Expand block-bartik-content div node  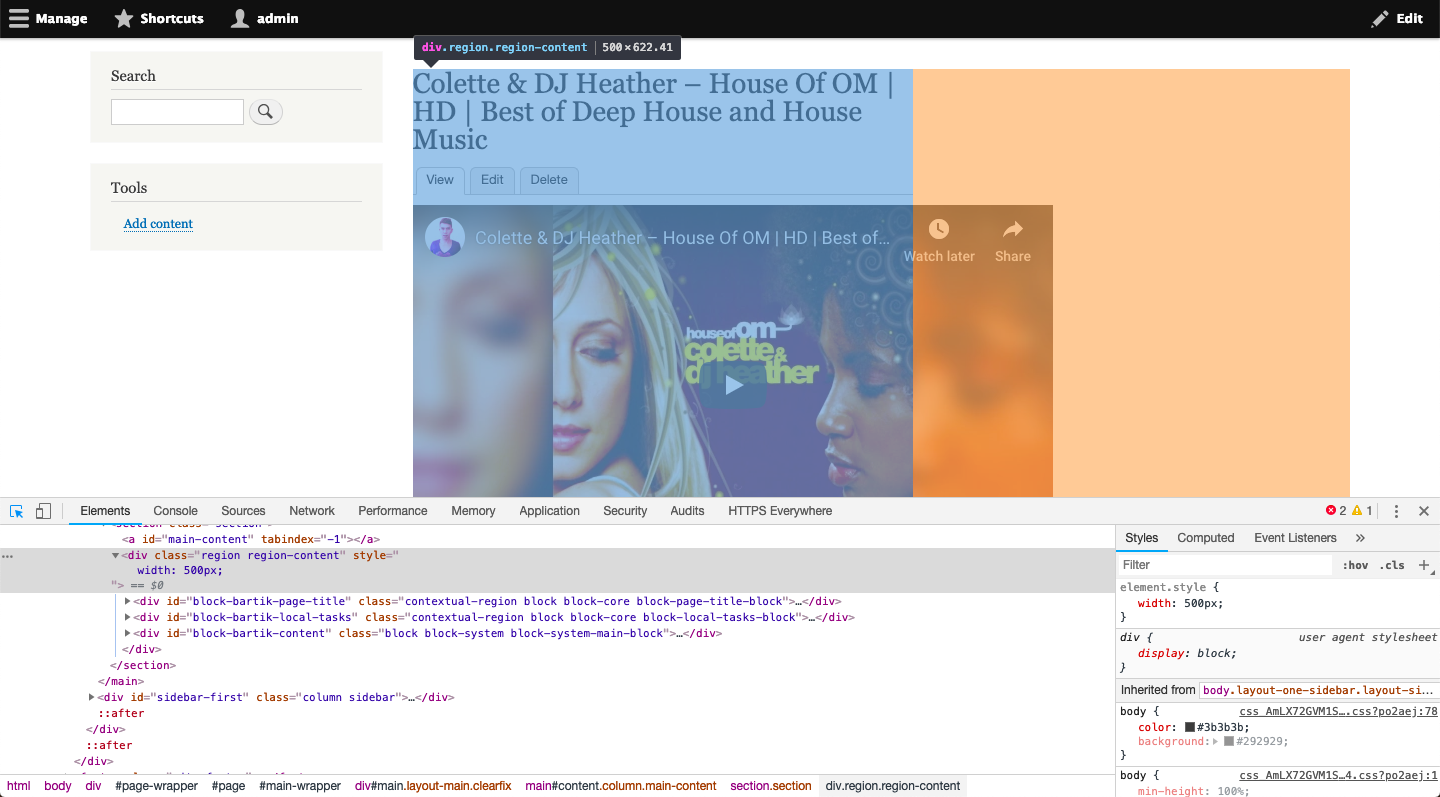point(127,634)
